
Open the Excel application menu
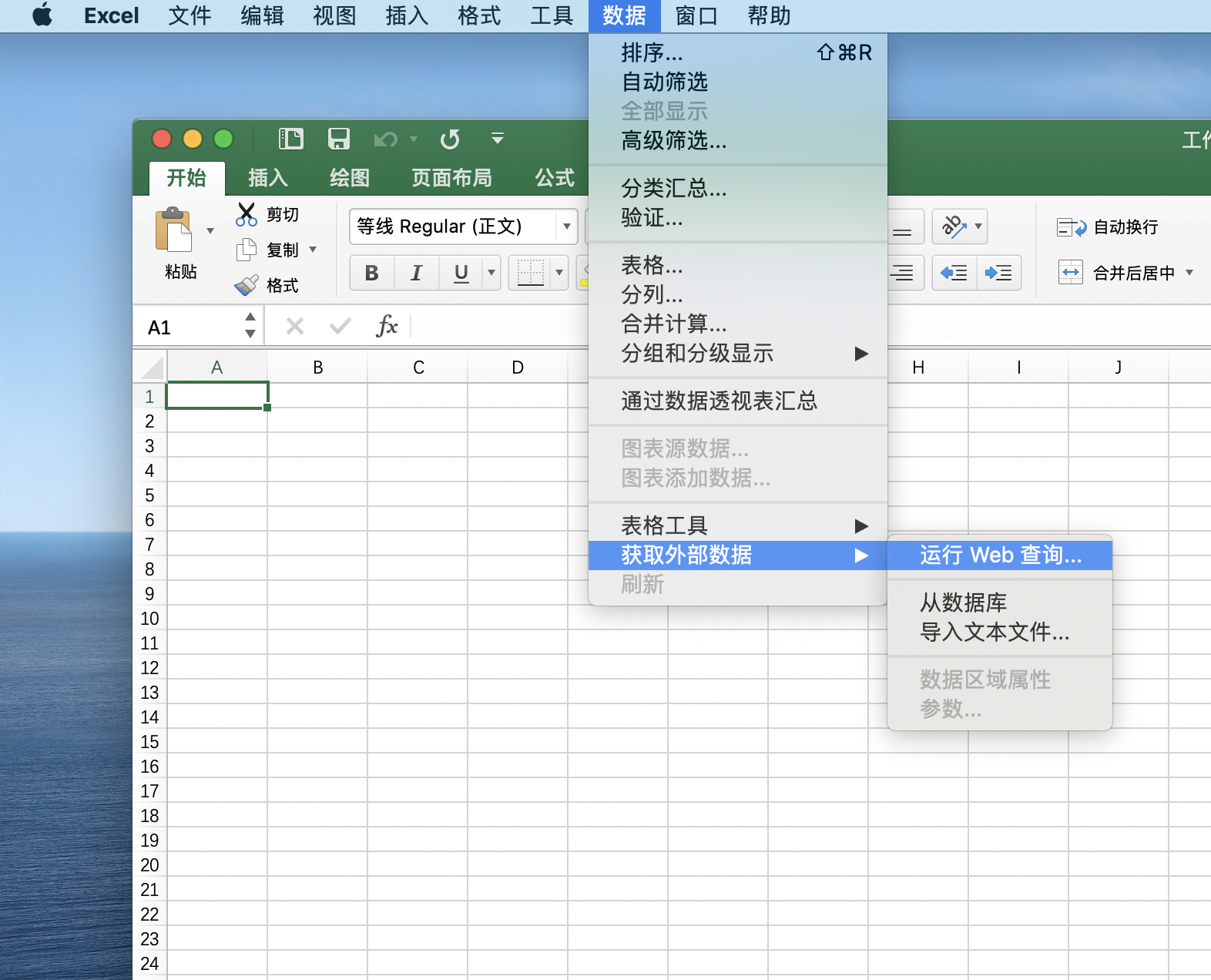tap(111, 15)
